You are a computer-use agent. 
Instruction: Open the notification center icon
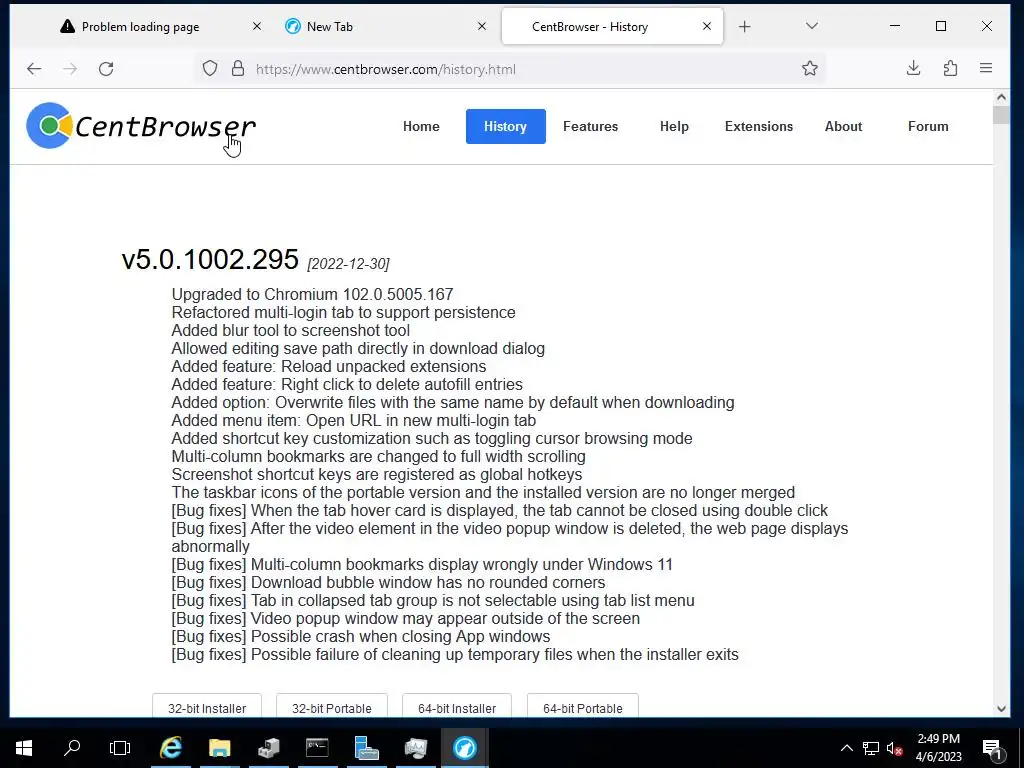tap(991, 748)
